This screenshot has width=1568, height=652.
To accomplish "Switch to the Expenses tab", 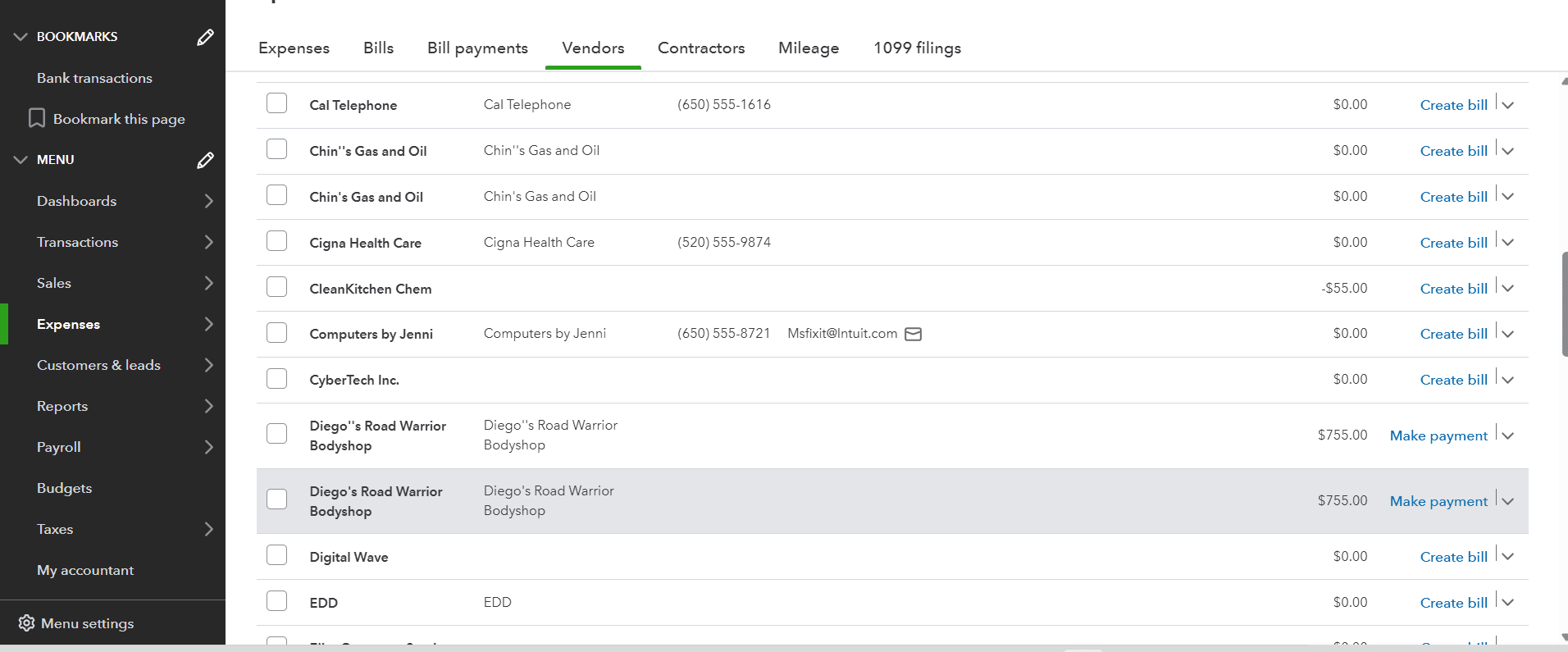I will pos(294,48).
